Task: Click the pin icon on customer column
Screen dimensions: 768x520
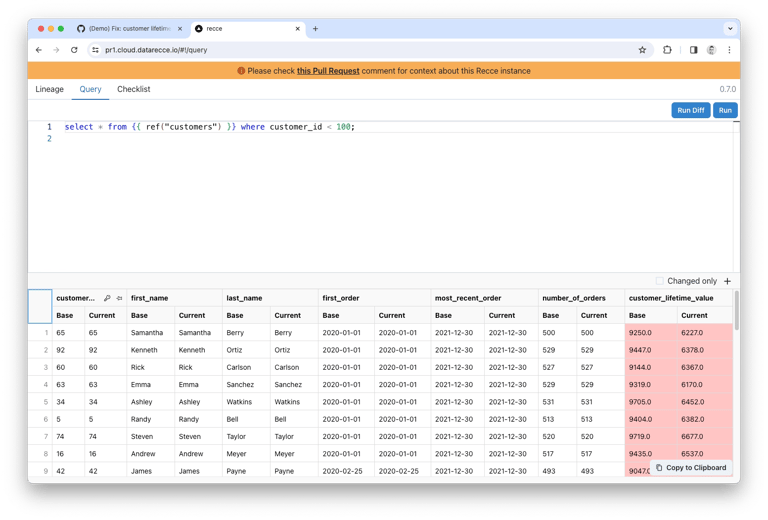Action: tap(119, 298)
